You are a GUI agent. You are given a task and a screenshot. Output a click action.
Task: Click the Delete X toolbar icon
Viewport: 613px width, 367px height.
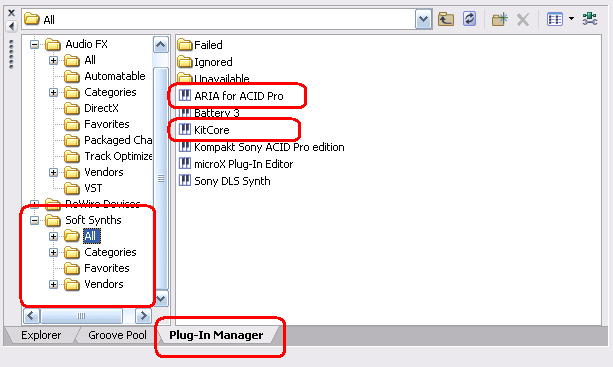click(x=523, y=19)
